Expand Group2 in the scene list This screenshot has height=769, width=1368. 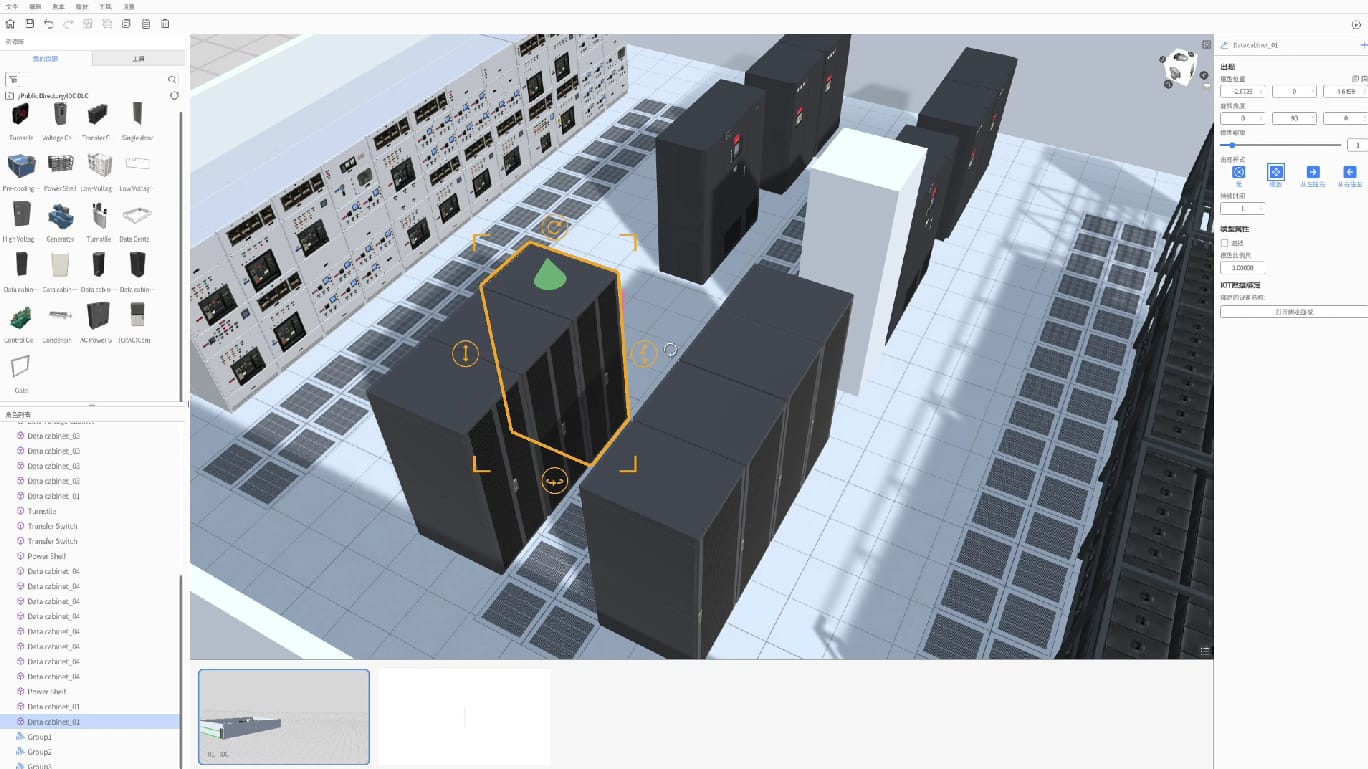(20, 752)
